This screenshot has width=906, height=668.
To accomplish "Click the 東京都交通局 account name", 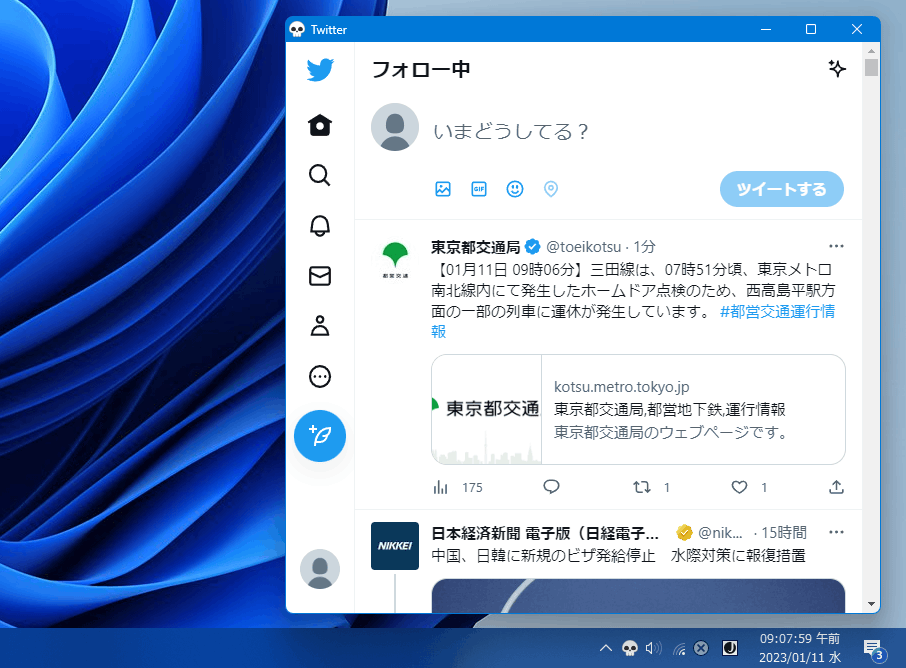I will coord(476,247).
